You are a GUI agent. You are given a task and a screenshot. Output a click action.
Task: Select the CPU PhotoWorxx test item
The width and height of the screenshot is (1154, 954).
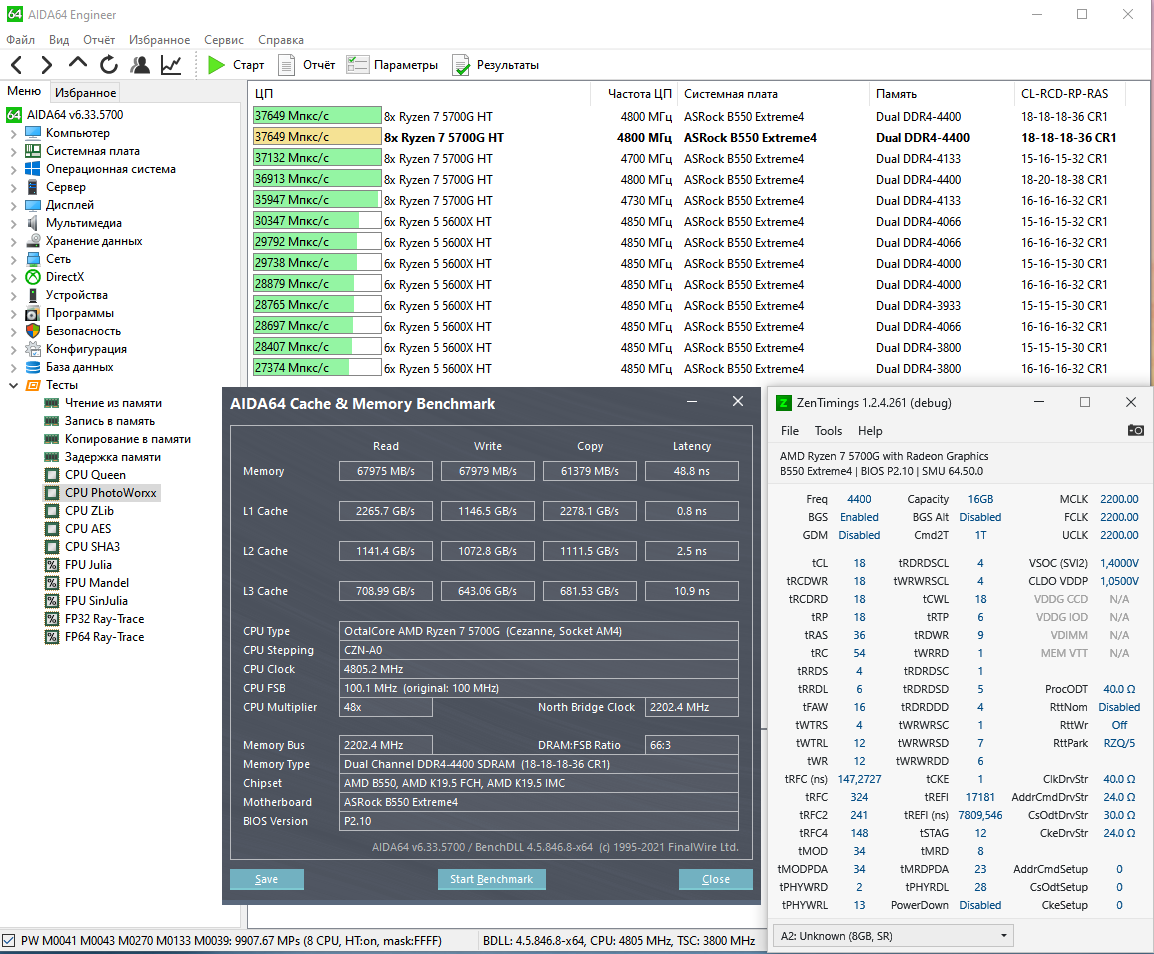coord(102,492)
